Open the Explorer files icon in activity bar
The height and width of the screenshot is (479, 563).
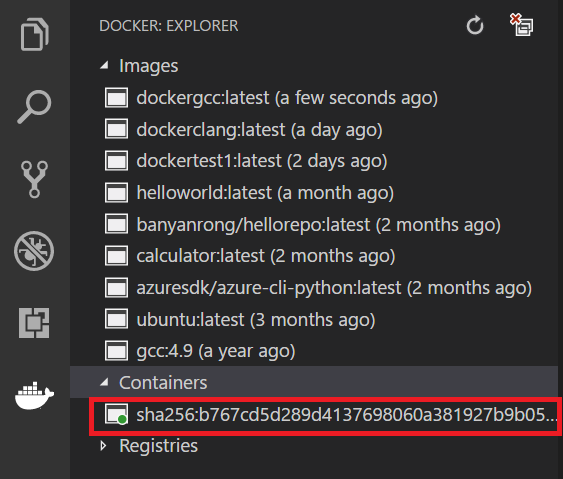(x=34, y=34)
